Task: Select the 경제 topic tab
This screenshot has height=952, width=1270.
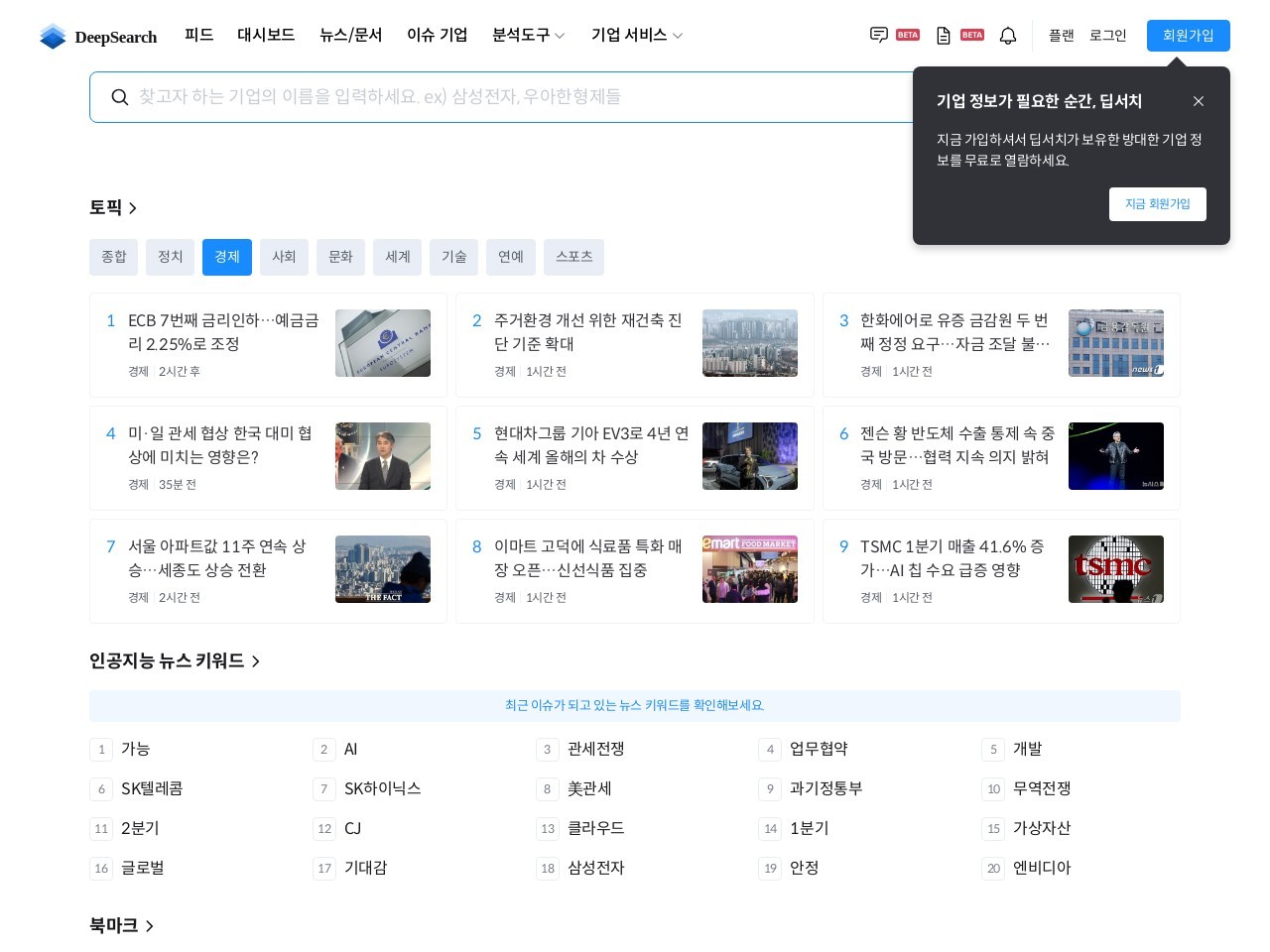Action: pos(227,257)
